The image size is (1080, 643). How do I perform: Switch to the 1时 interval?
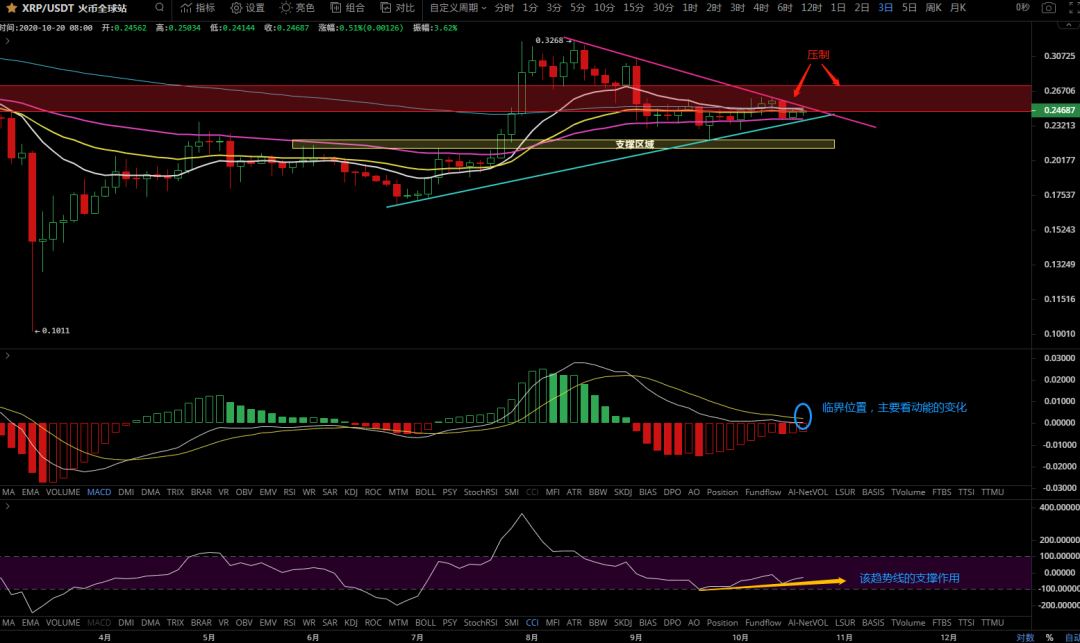coord(689,8)
